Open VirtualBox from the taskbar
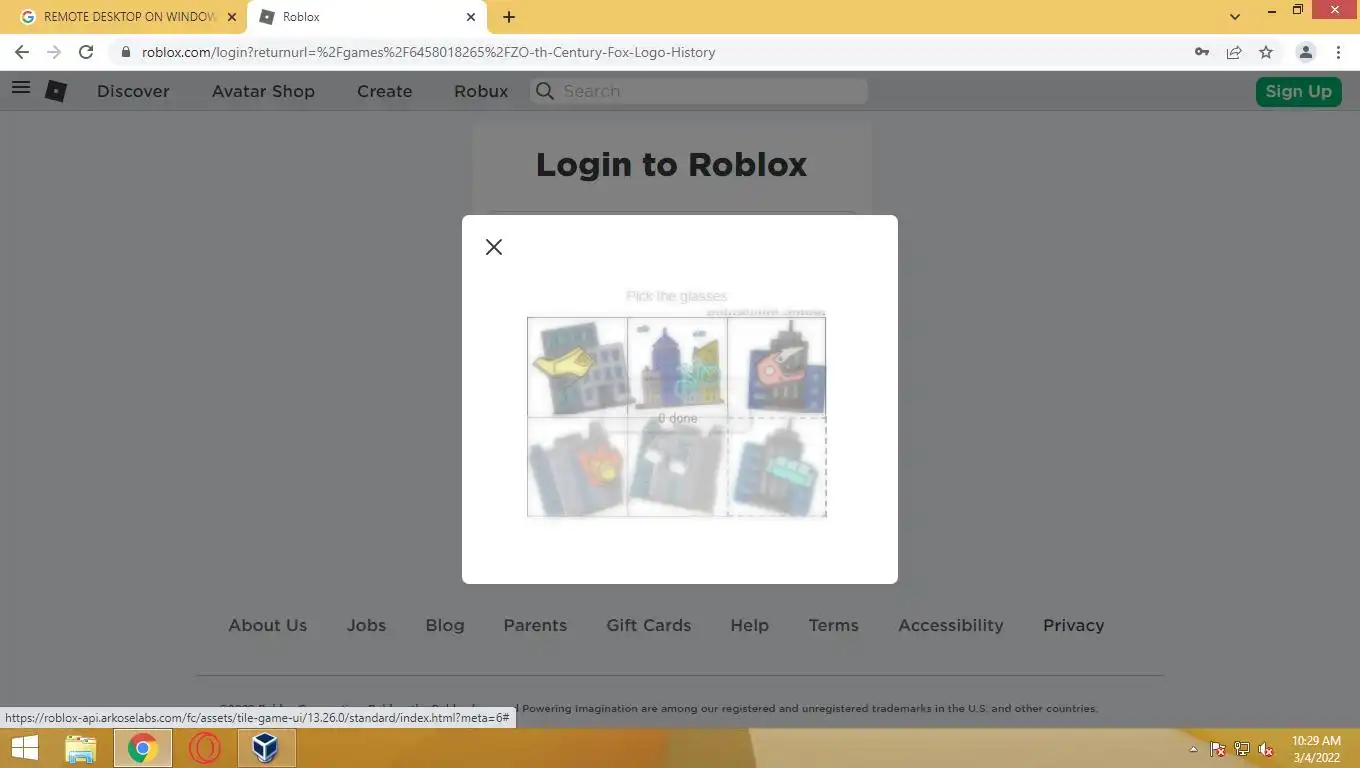 click(265, 748)
